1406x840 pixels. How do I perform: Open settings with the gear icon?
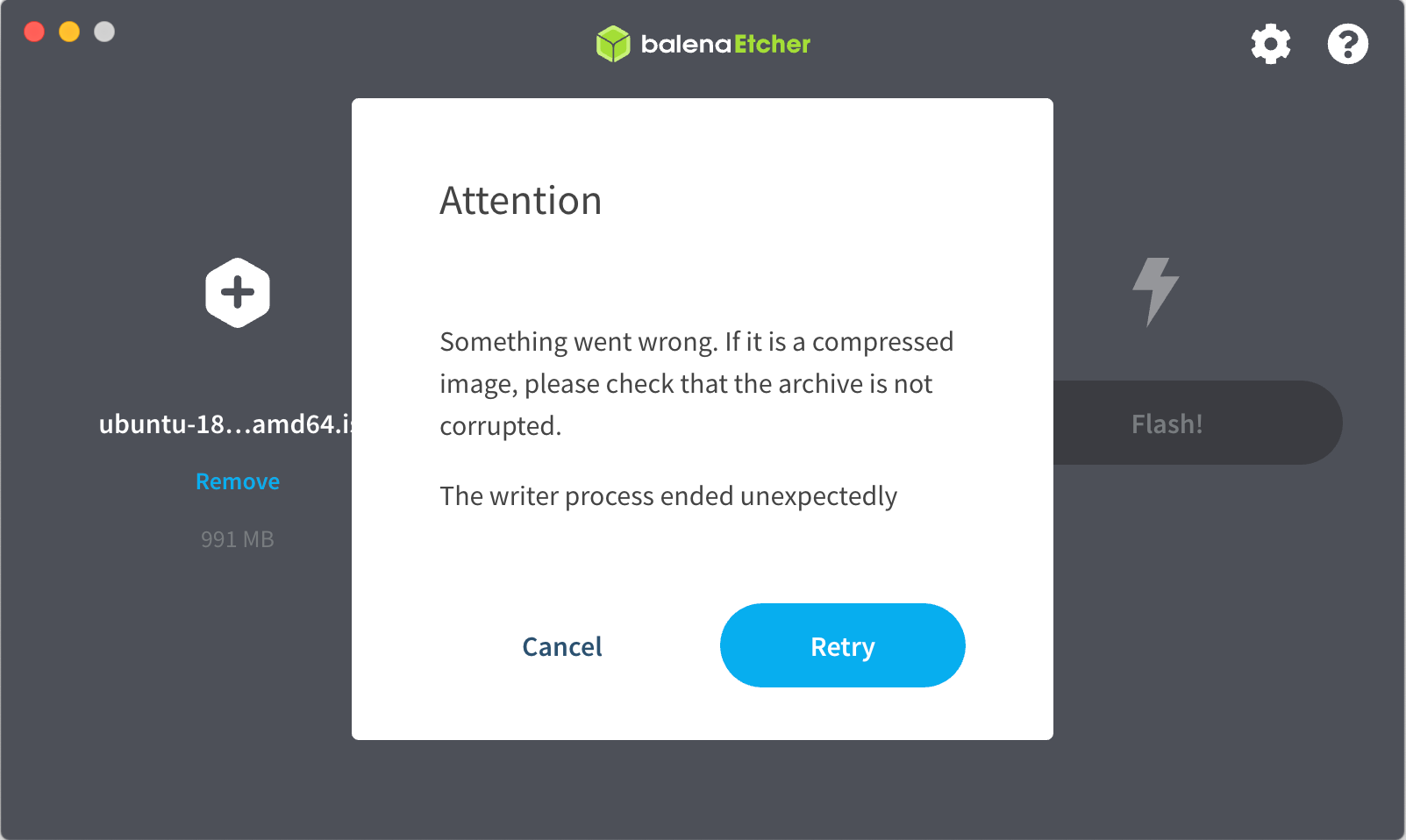1270,44
